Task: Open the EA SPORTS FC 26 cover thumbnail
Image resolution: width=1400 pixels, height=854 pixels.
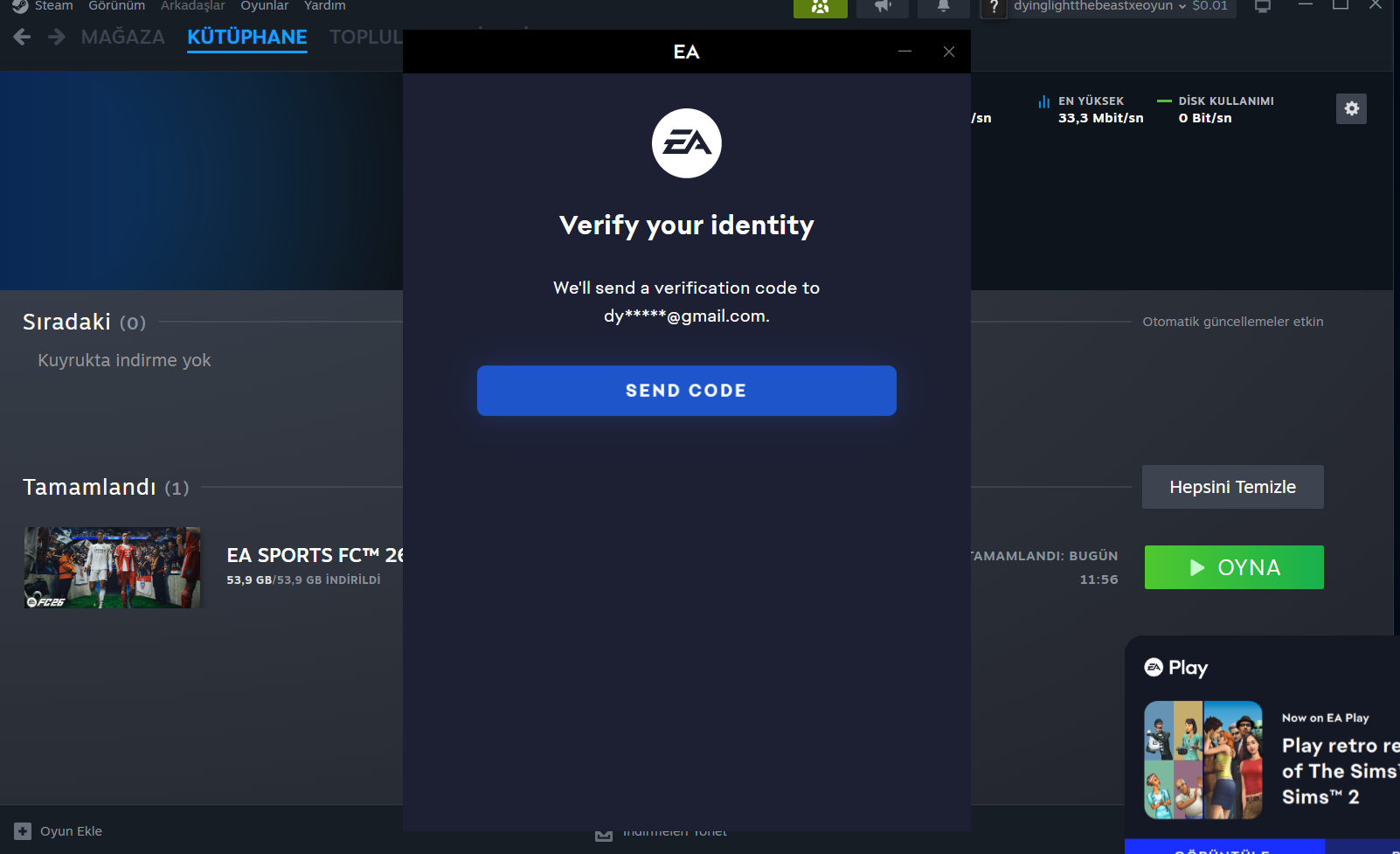Action: 113,567
